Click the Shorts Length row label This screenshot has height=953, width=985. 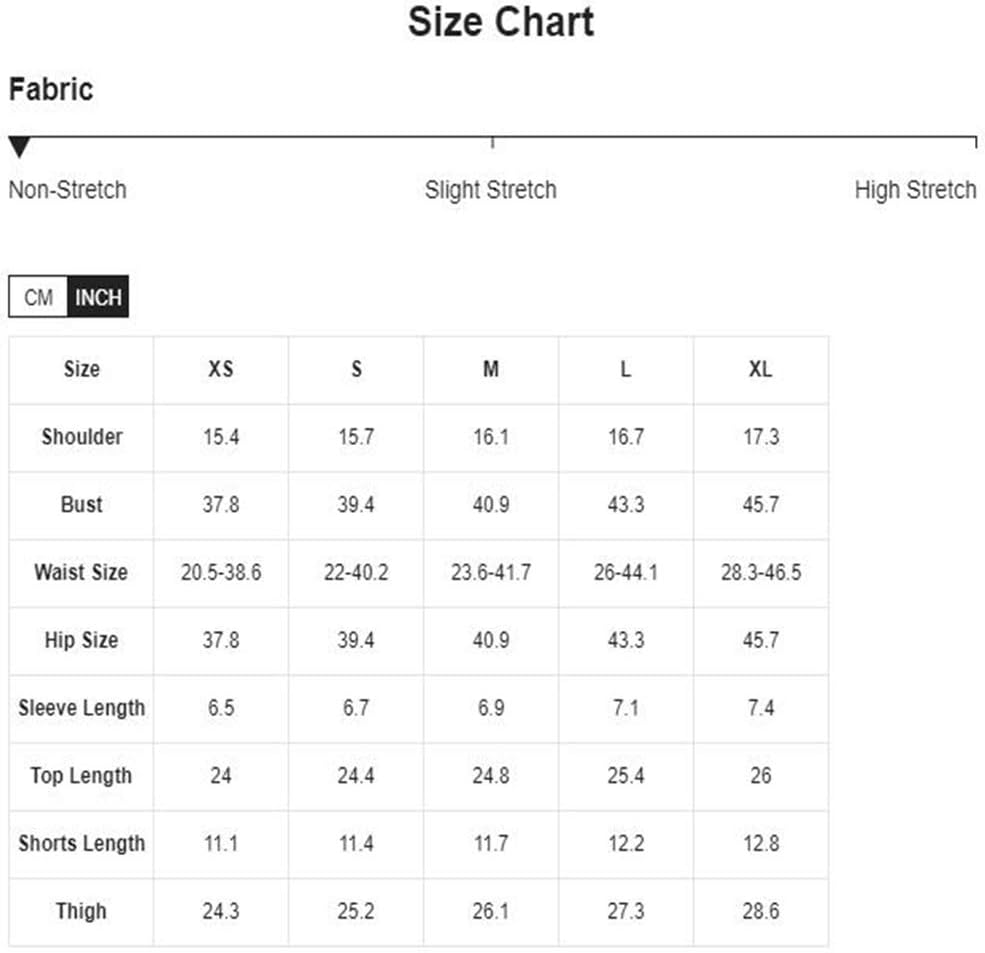pyautogui.click(x=82, y=844)
